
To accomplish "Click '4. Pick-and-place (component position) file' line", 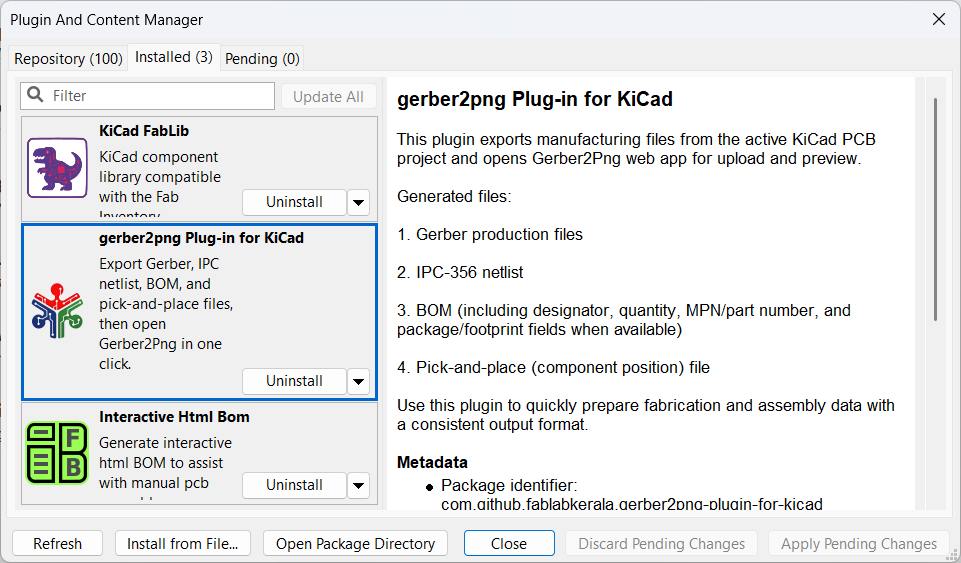I will tap(553, 368).
